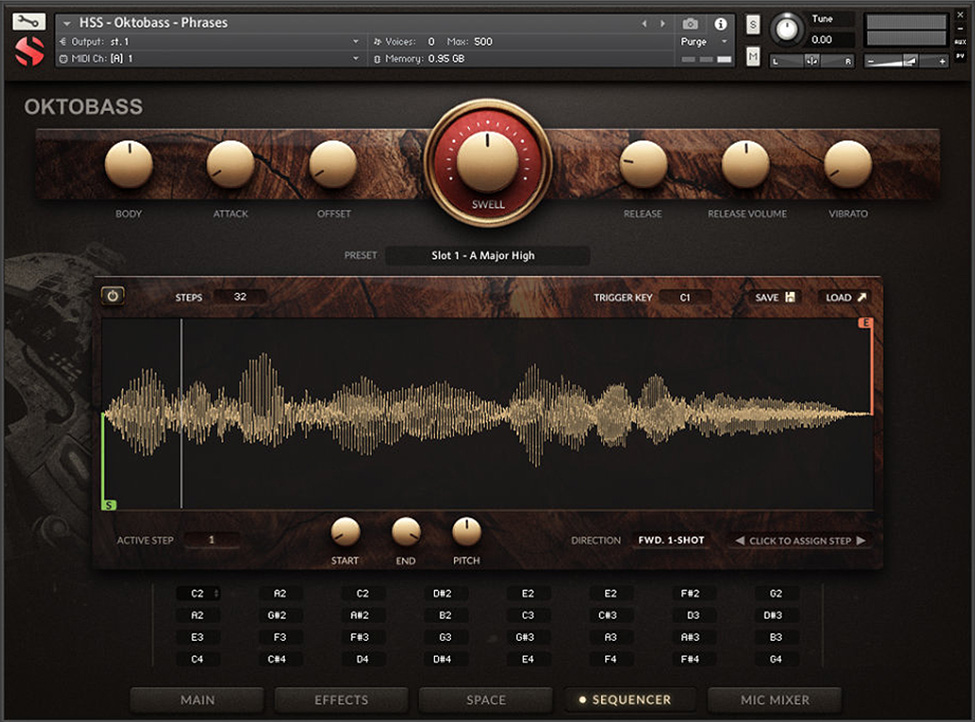This screenshot has width=975, height=722.
Task: Click the pan center icon
Action: click(812, 61)
